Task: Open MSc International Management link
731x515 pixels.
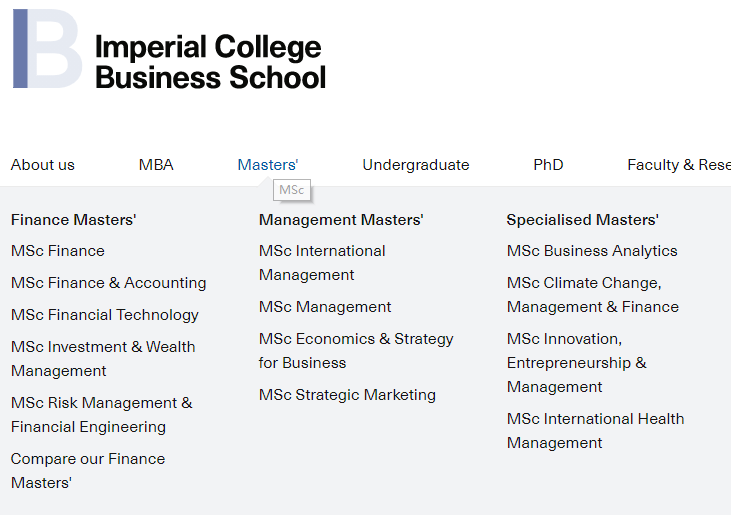Action: [322, 263]
